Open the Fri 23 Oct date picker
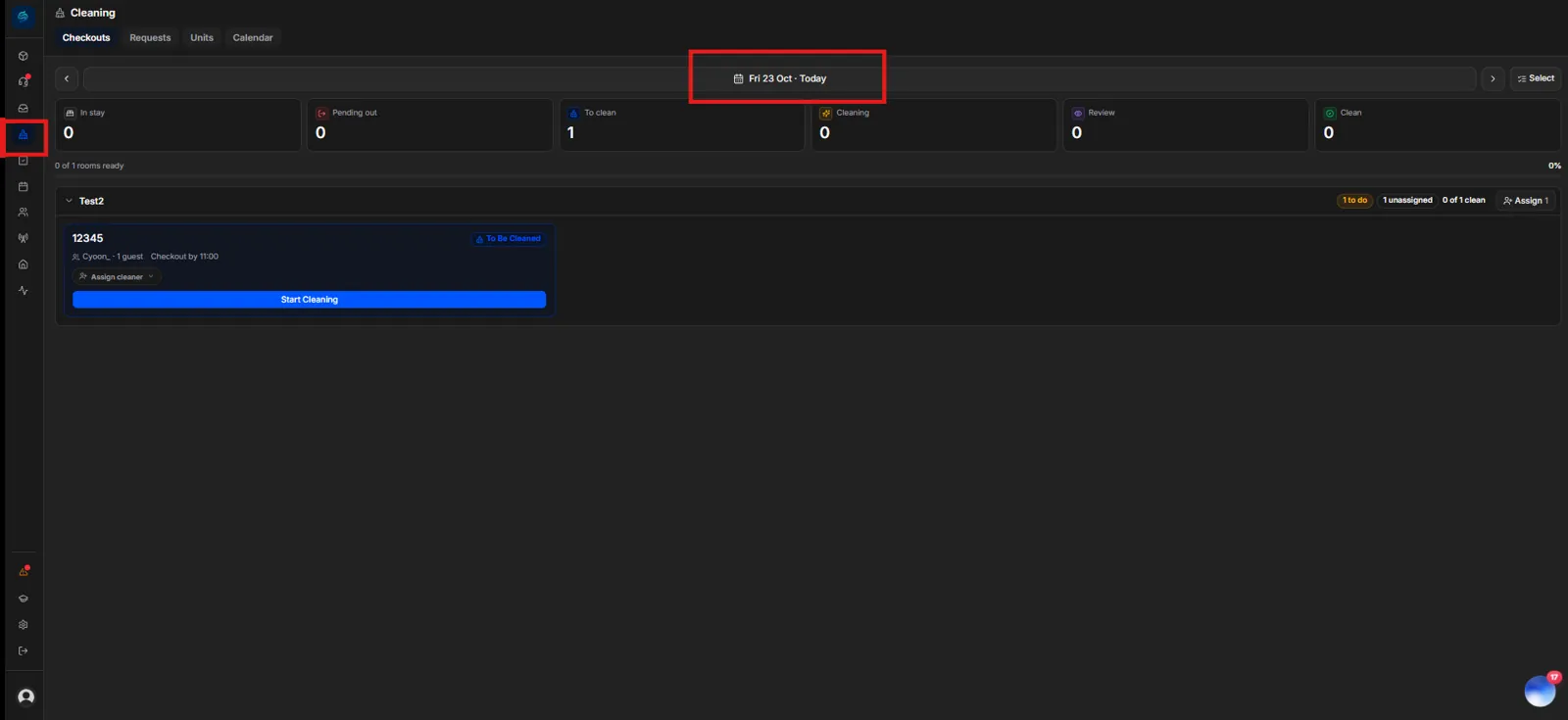Image resolution: width=1568 pixels, height=720 pixels. tap(780, 78)
